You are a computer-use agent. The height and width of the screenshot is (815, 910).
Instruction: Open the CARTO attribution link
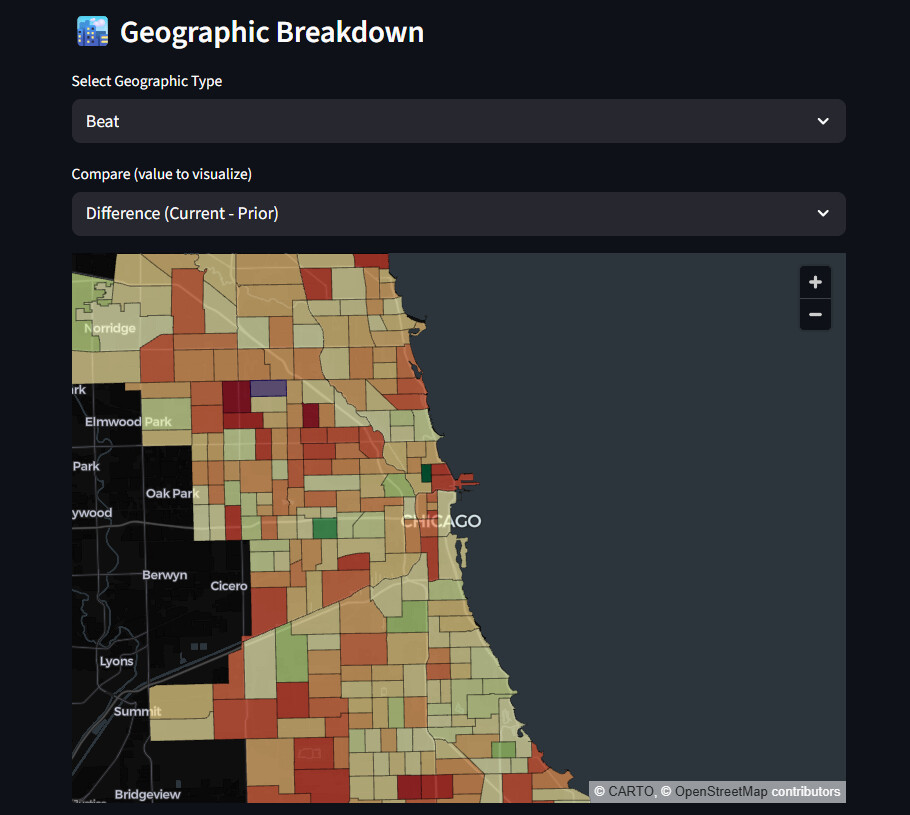coord(631,791)
